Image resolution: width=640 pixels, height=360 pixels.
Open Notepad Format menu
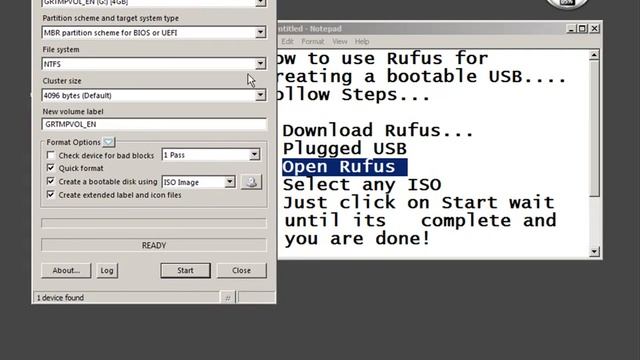tap(313, 42)
